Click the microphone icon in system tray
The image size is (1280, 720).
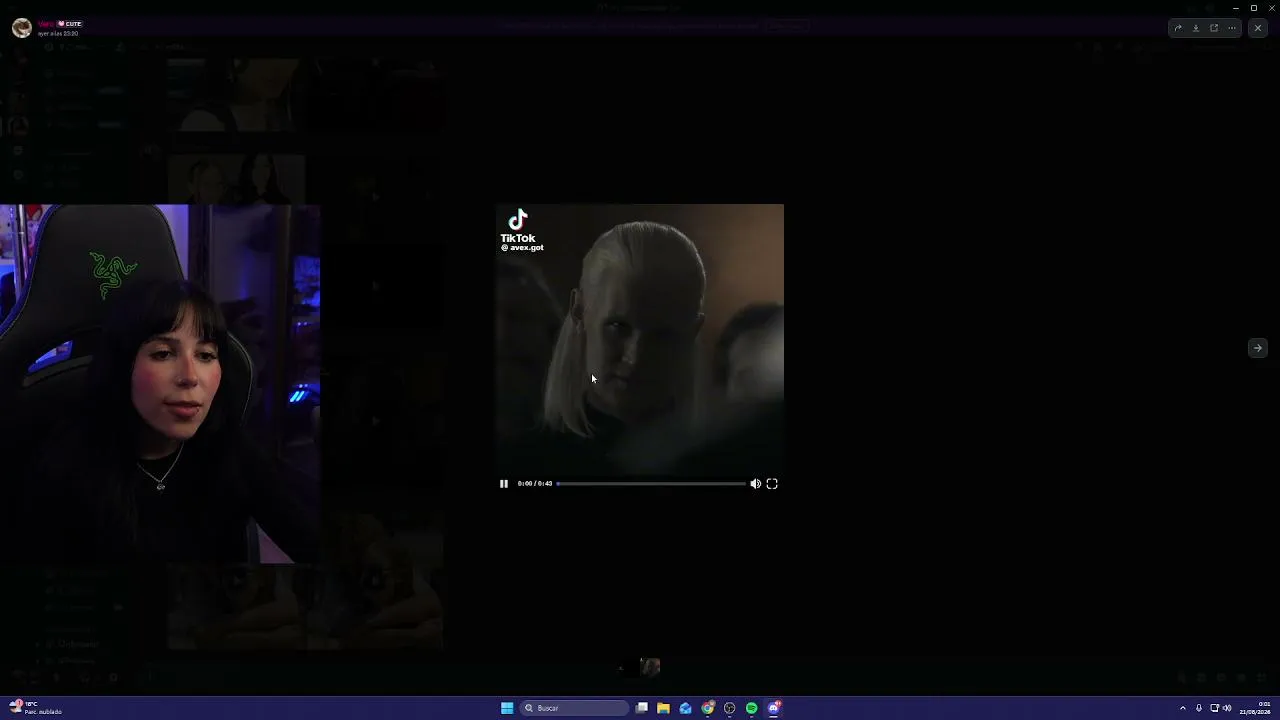(x=1199, y=708)
